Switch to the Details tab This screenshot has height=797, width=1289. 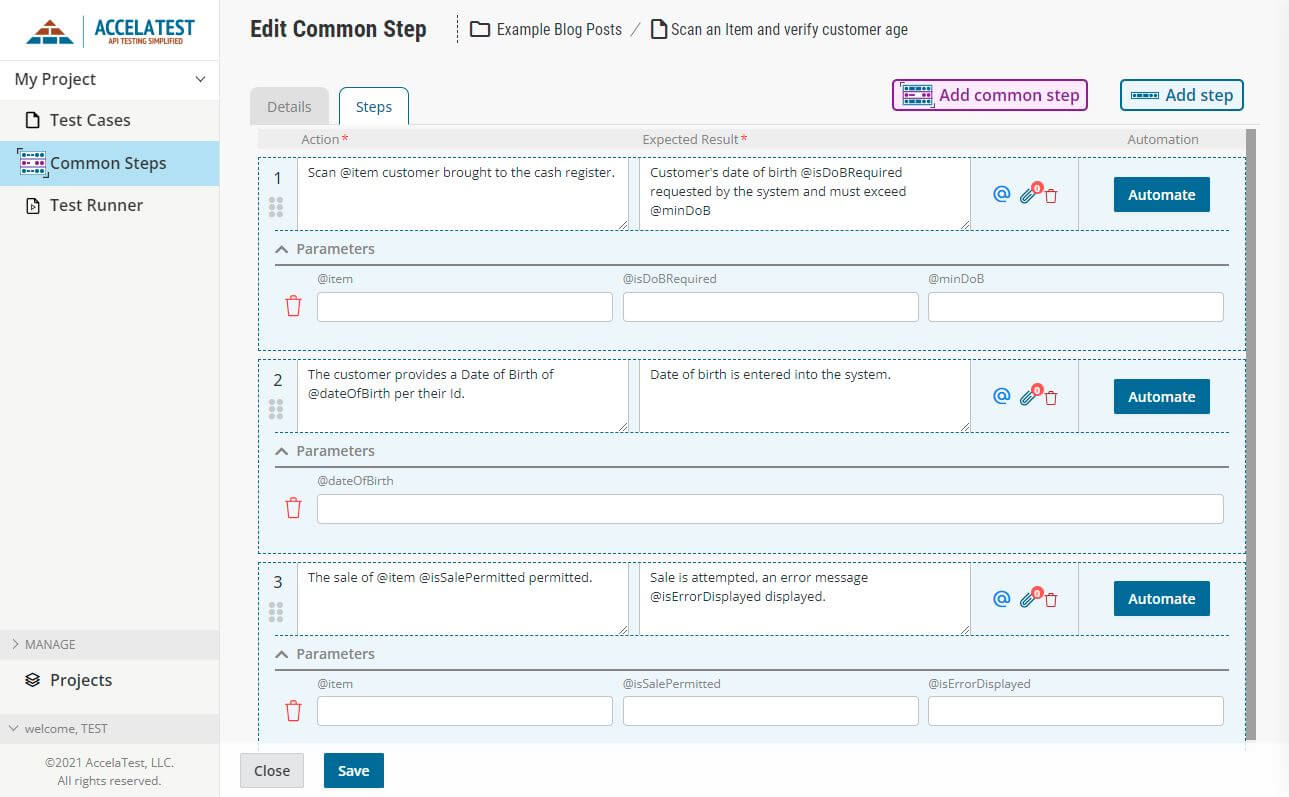click(288, 106)
